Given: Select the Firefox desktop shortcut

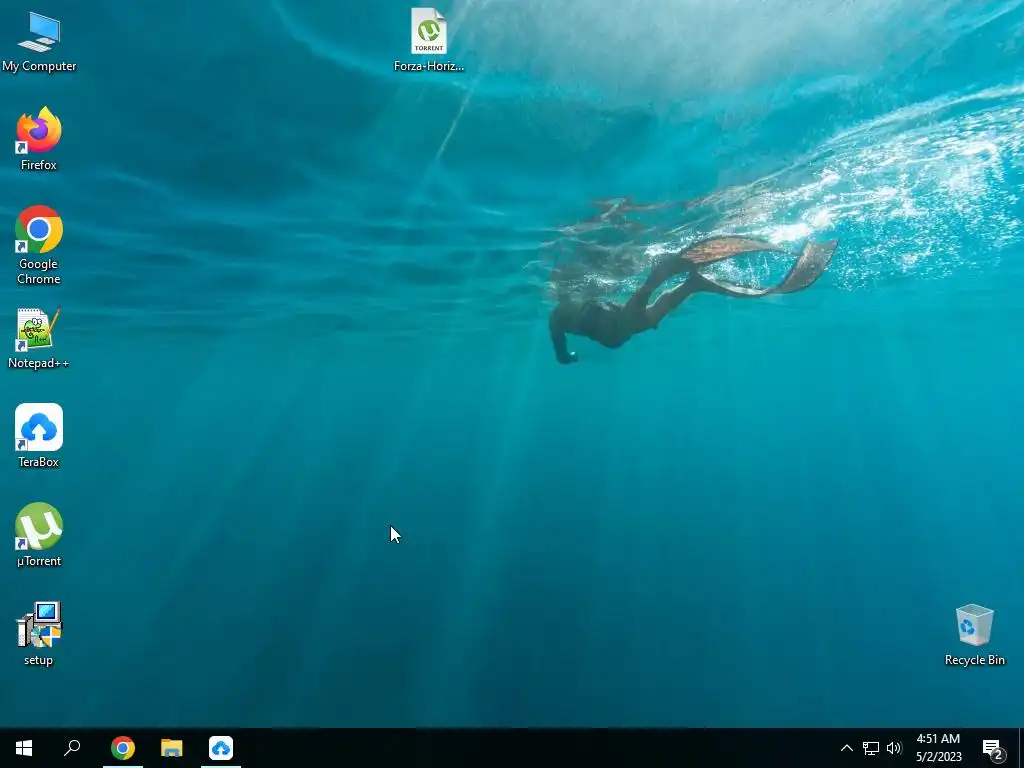Looking at the screenshot, I should click(39, 139).
